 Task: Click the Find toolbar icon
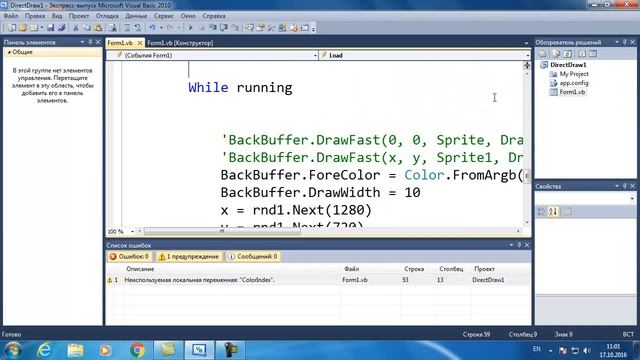112,28
